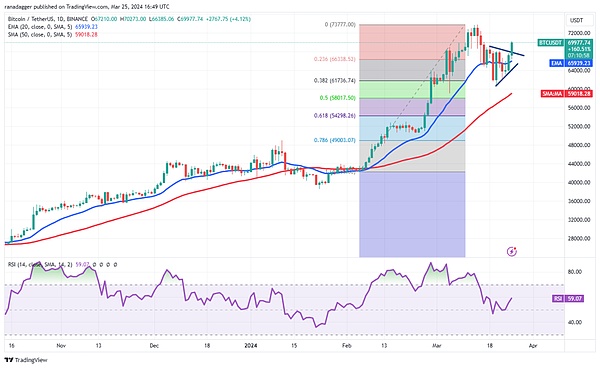Click the USDT currency label on price axis
Viewport: 600px width, 368px height.
[576, 20]
